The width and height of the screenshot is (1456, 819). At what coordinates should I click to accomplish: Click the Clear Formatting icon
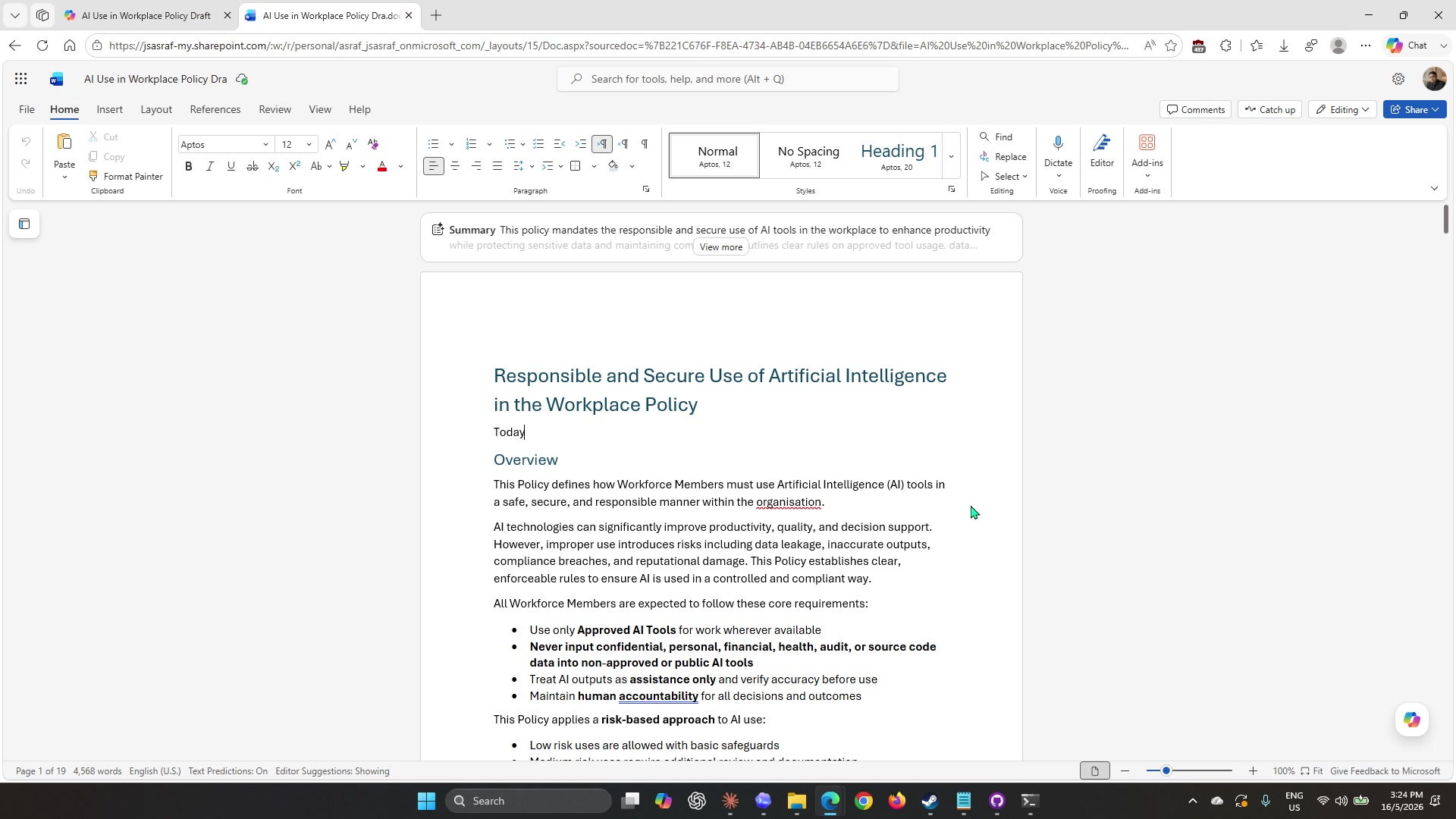pyautogui.click(x=372, y=144)
